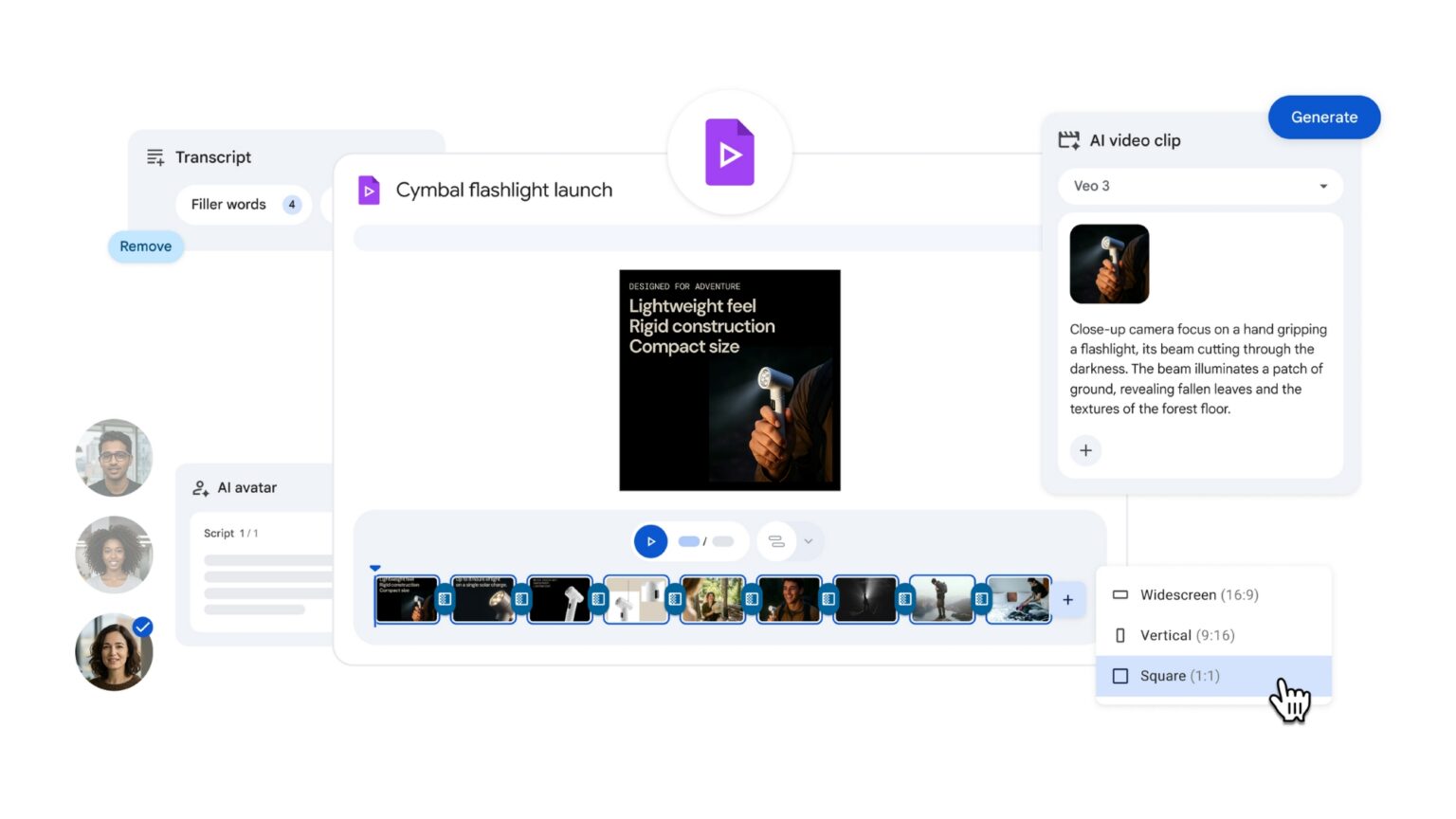This screenshot has height=819, width=1456.
Task: Select the middle AI avatar headshot
Action: (x=114, y=555)
